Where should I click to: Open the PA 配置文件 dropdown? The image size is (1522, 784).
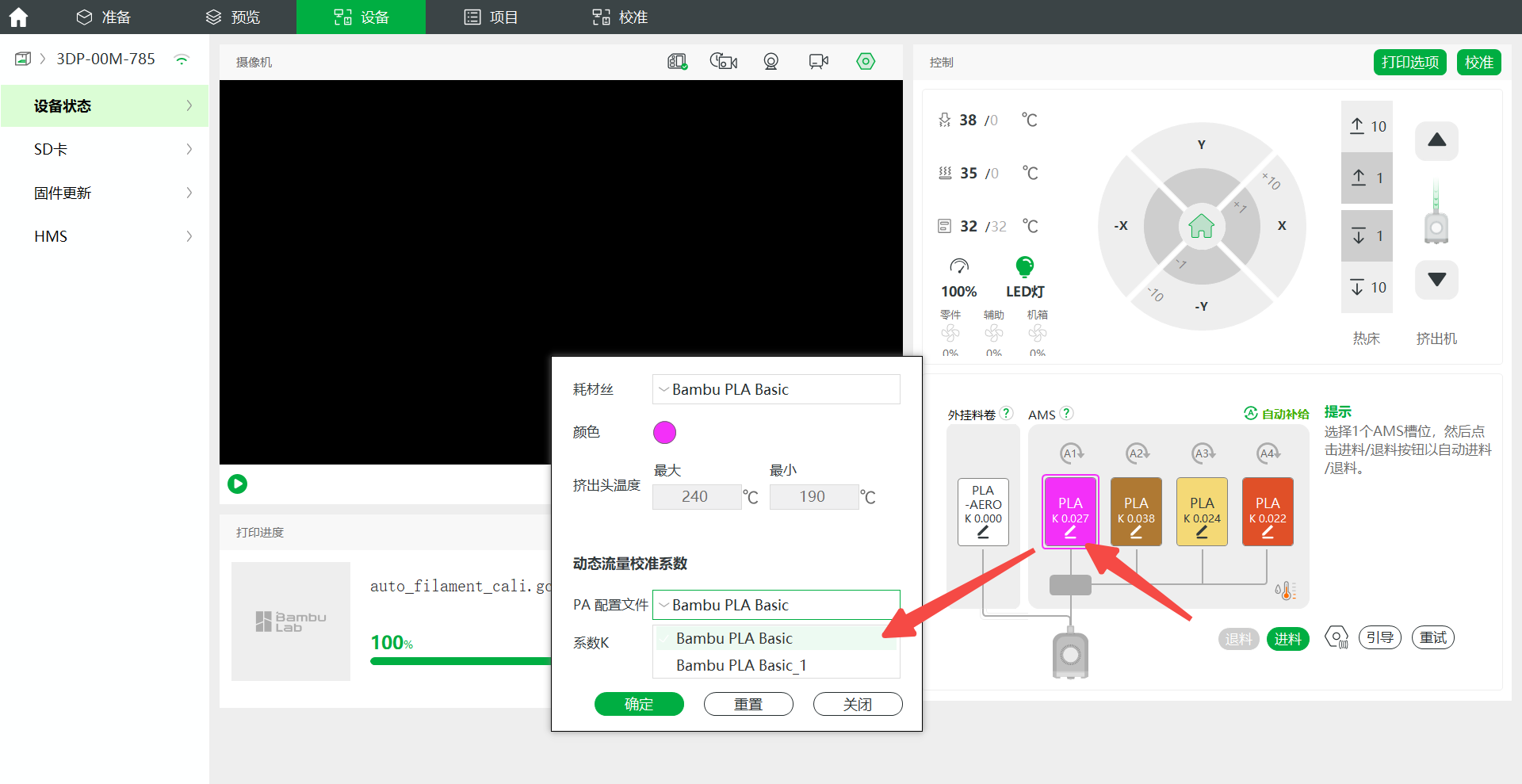[776, 605]
